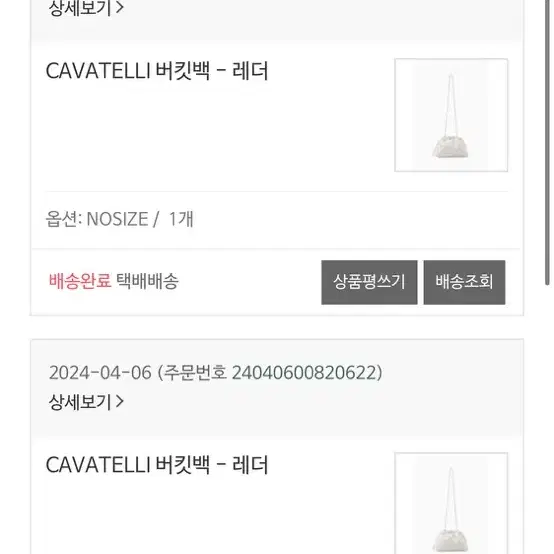Click 상품평쓰기 review button

pos(369,282)
